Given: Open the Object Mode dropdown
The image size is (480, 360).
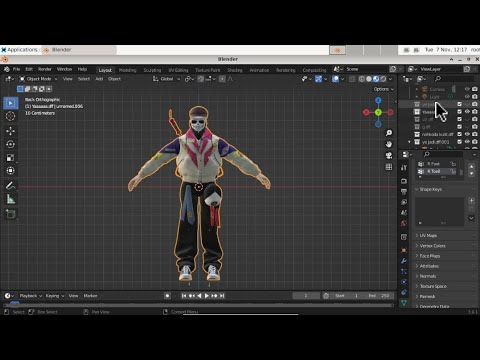Looking at the screenshot, I should (38, 79).
